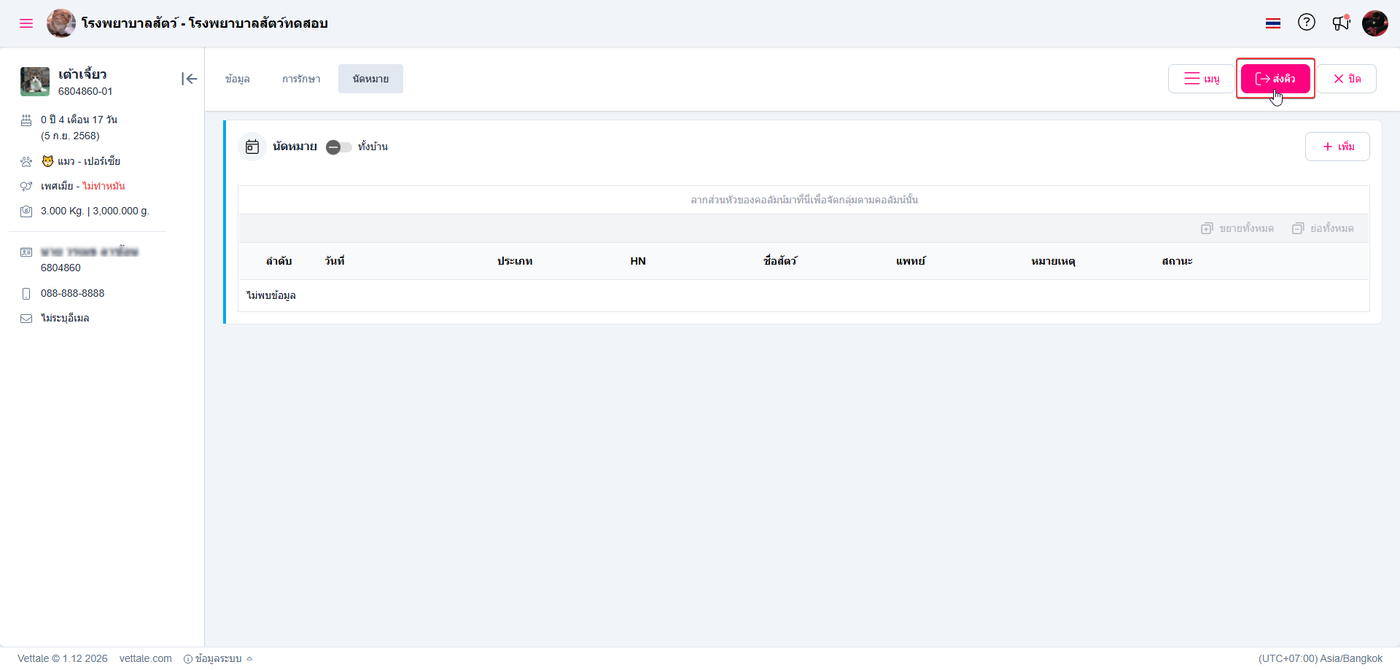The image size is (1400, 670).
Task: Click the column grouping drop area
Action: point(804,200)
